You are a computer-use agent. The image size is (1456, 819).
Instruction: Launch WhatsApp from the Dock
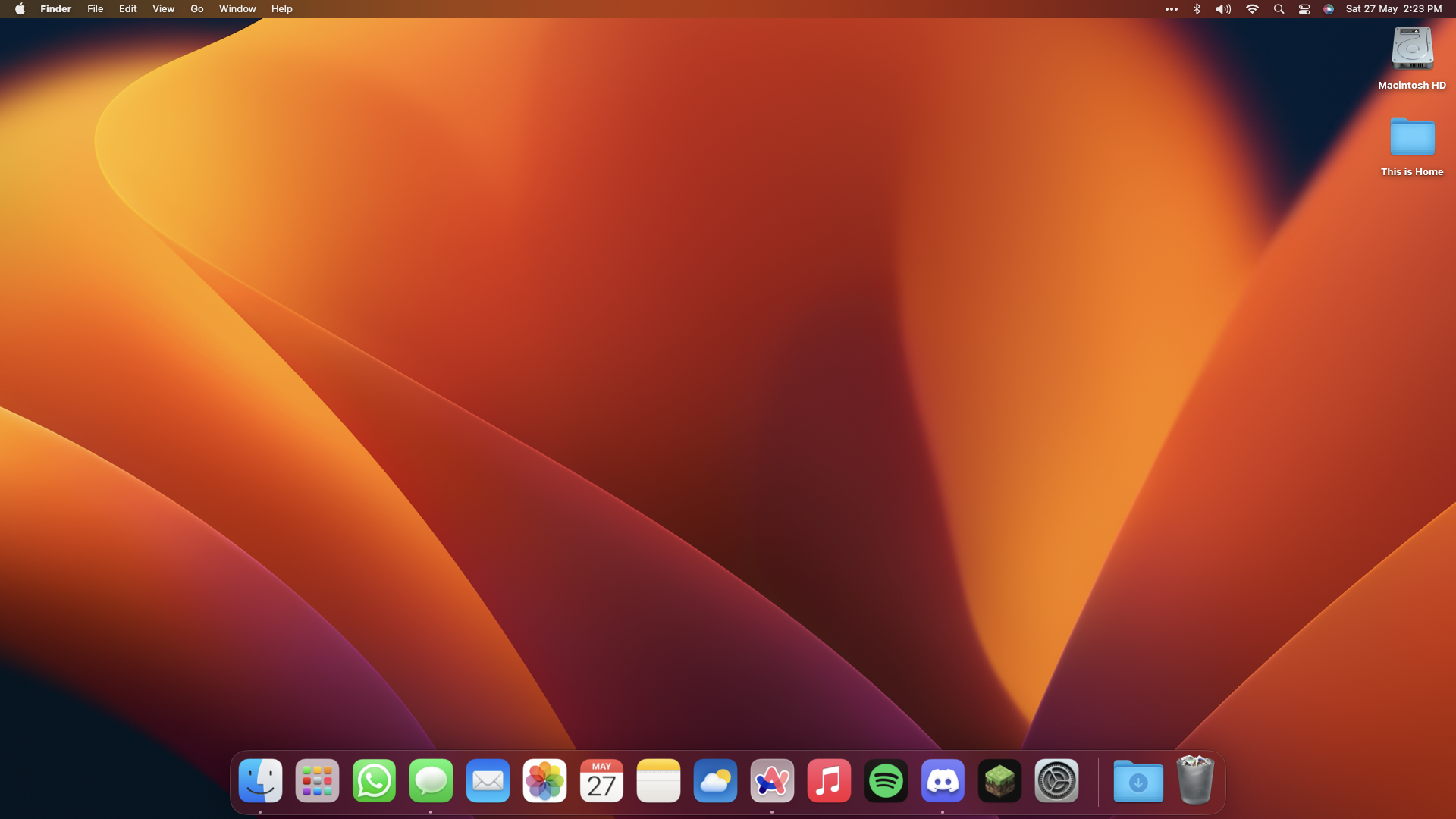click(x=374, y=780)
